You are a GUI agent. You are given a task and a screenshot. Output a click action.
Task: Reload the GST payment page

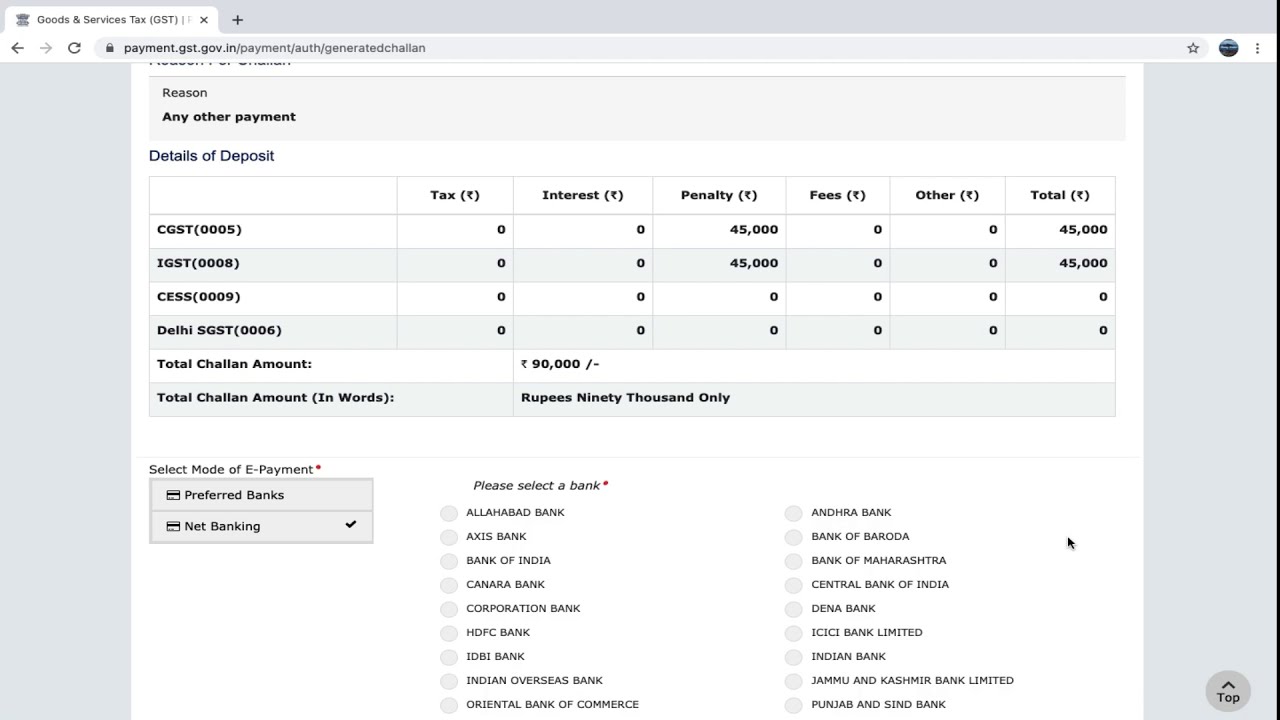coord(74,48)
